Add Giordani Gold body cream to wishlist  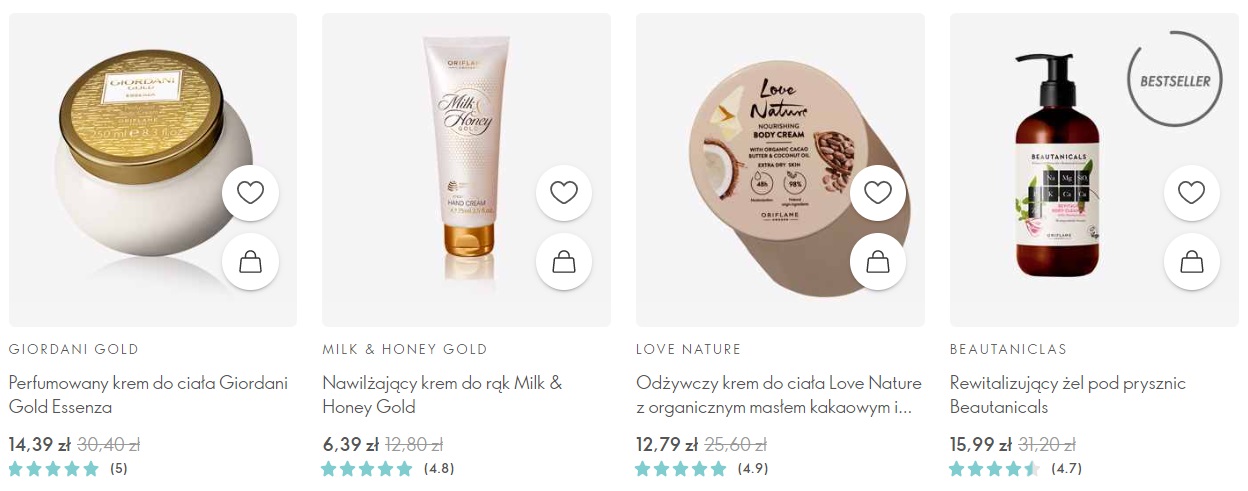(x=250, y=192)
